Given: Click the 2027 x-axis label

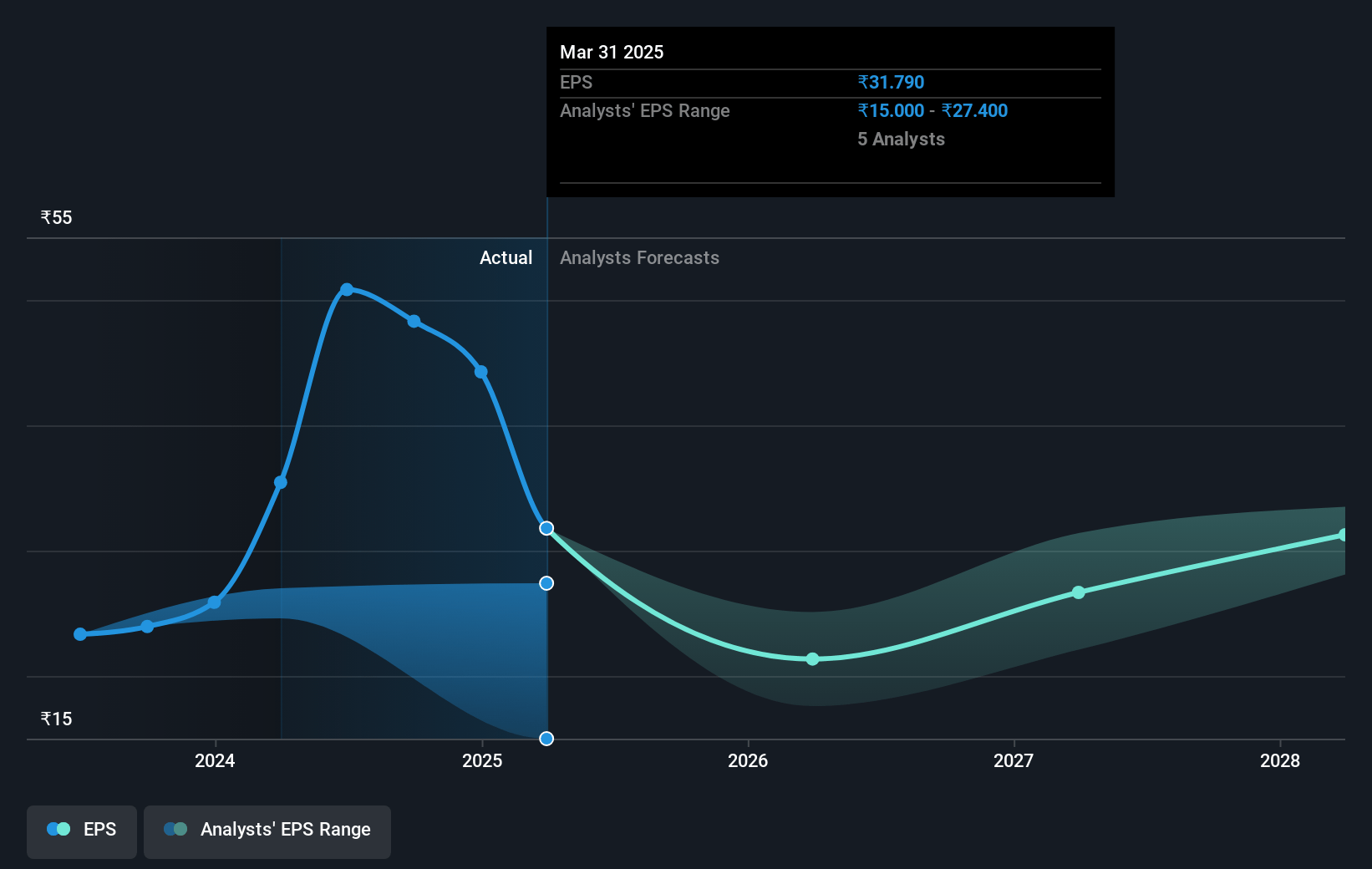Looking at the screenshot, I should tap(1014, 760).
